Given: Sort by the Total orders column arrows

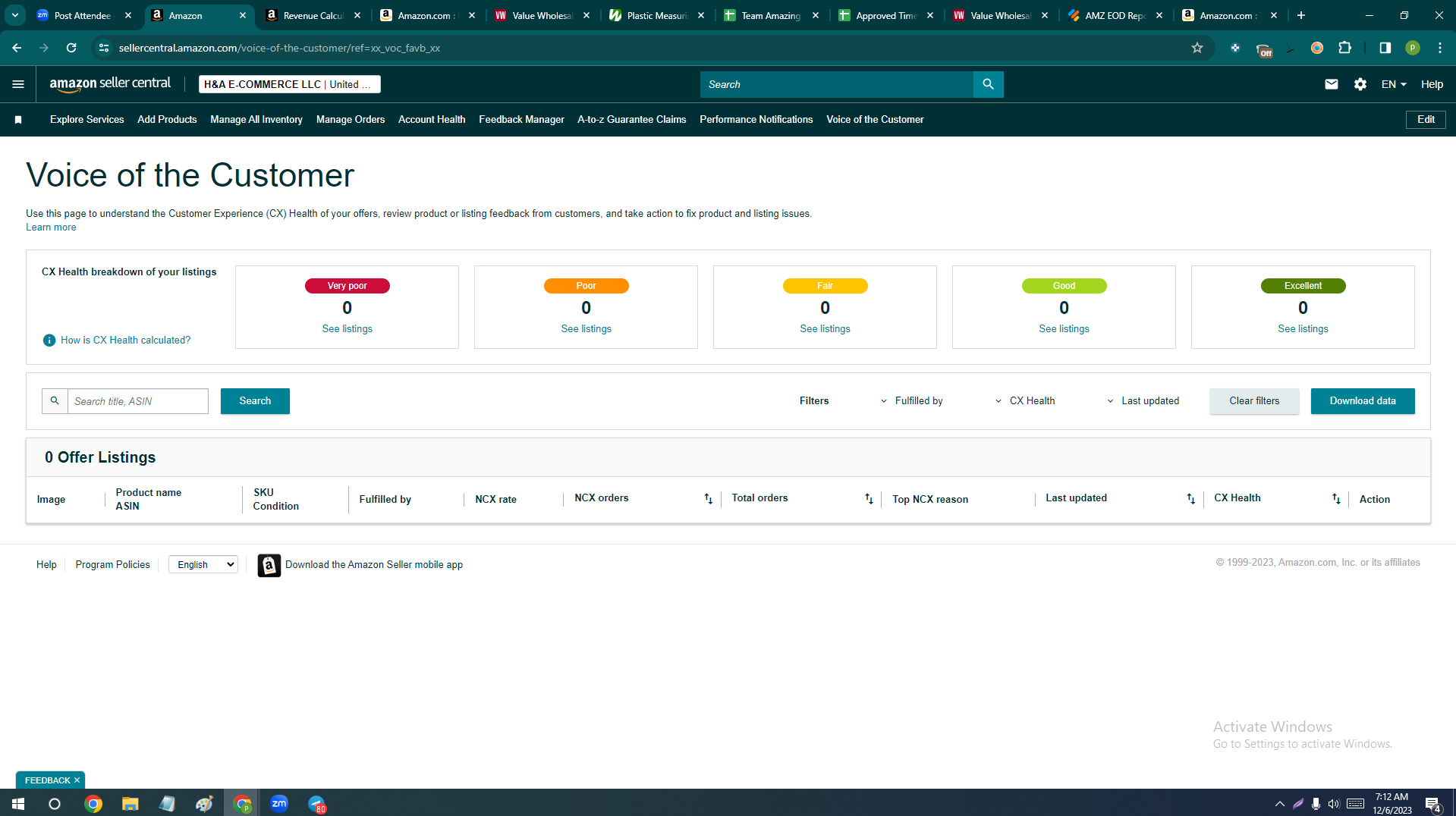Looking at the screenshot, I should (x=869, y=498).
